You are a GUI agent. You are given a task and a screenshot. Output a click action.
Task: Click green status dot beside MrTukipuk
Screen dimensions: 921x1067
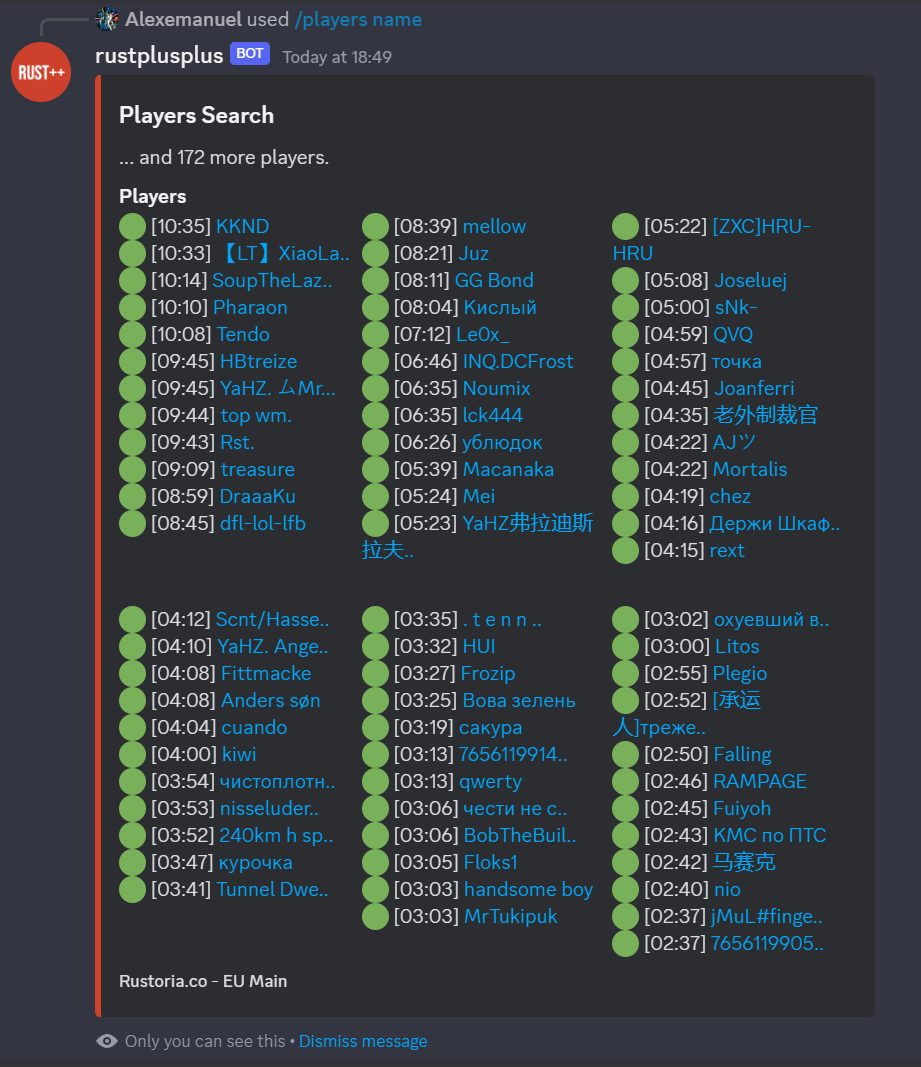click(x=375, y=917)
